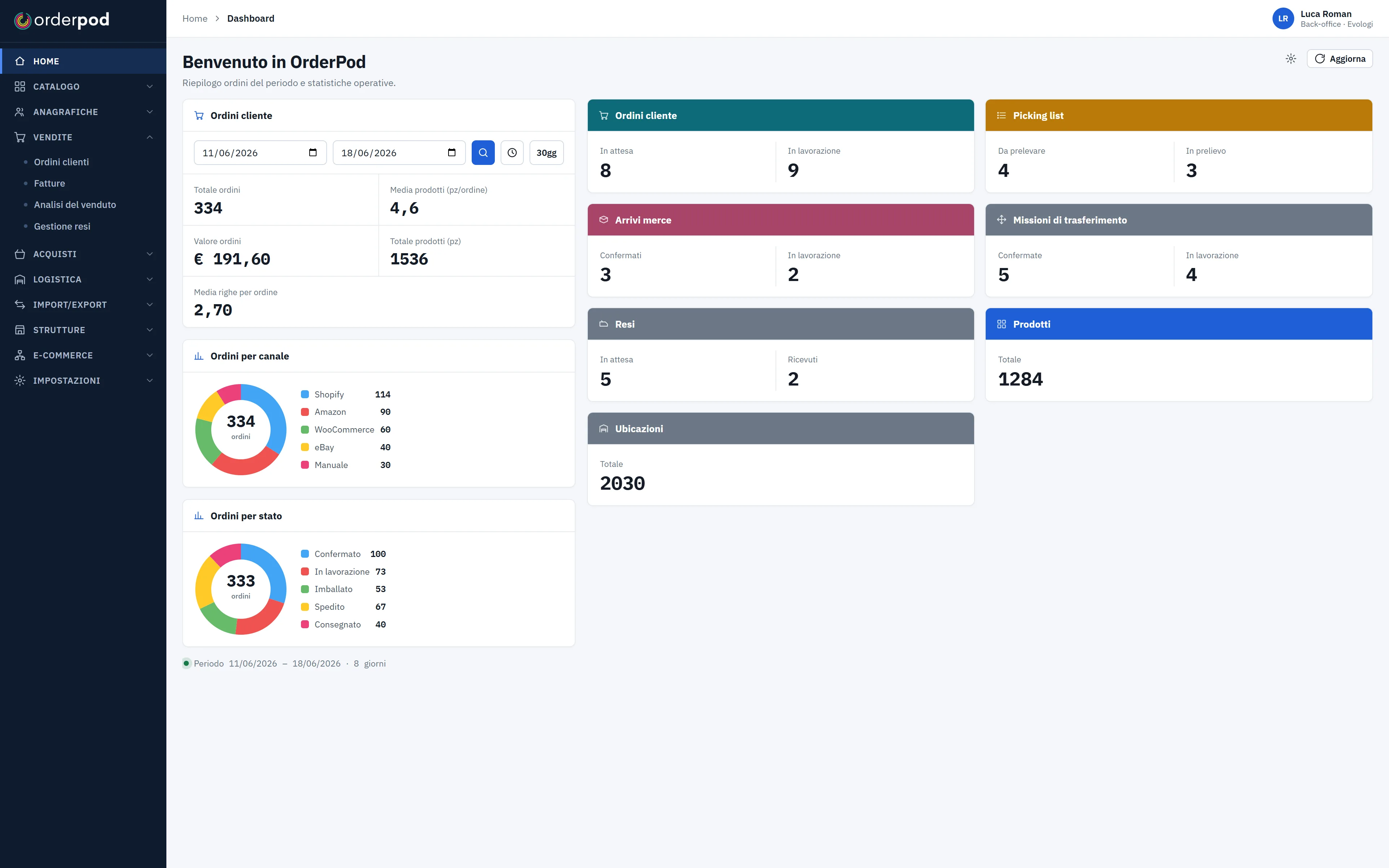This screenshot has height=868, width=1389.
Task: Click the Ubicazioni Totale 2030 value
Action: (x=622, y=484)
